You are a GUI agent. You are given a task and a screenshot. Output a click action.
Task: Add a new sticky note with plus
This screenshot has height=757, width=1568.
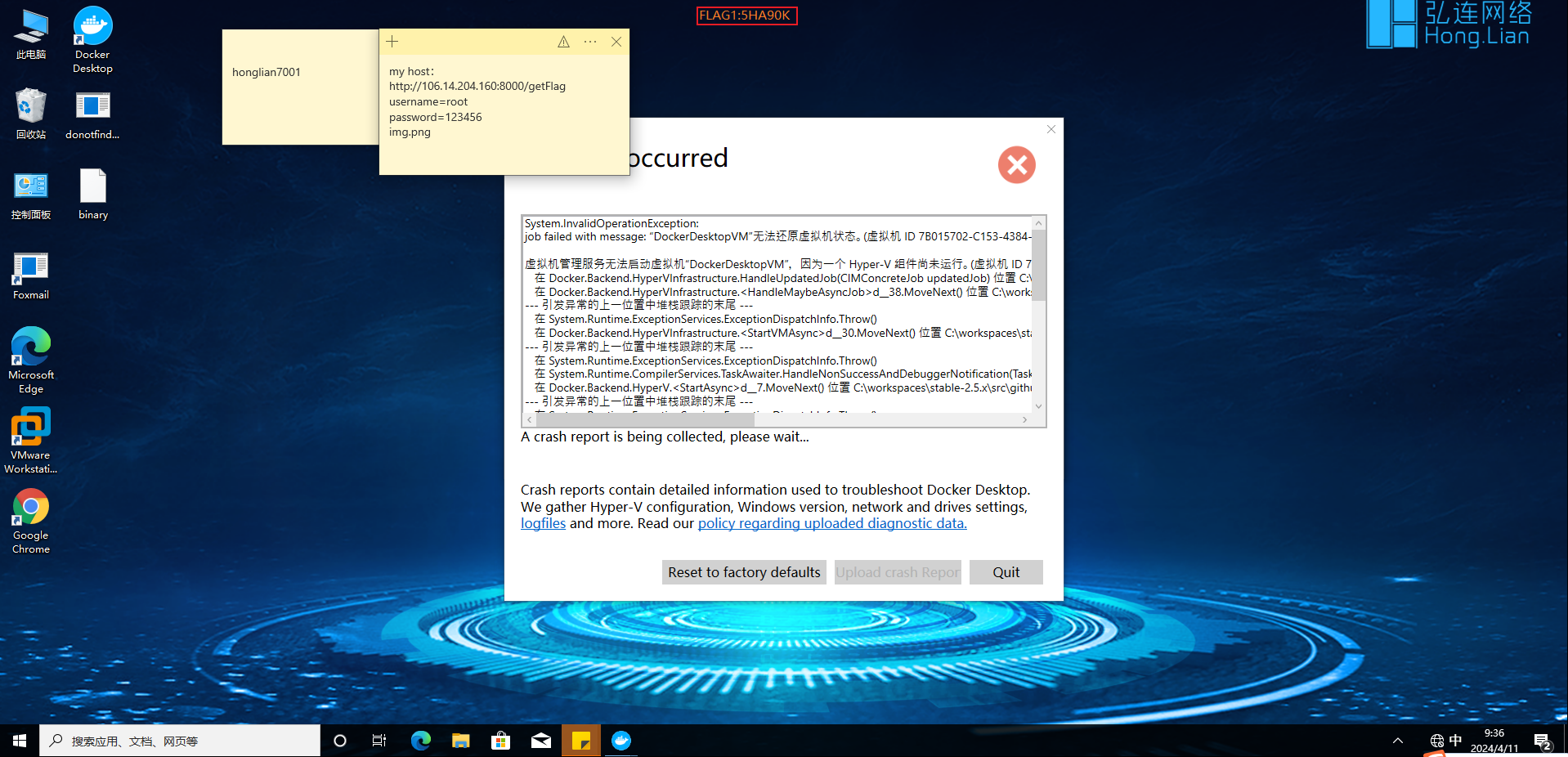pos(392,42)
